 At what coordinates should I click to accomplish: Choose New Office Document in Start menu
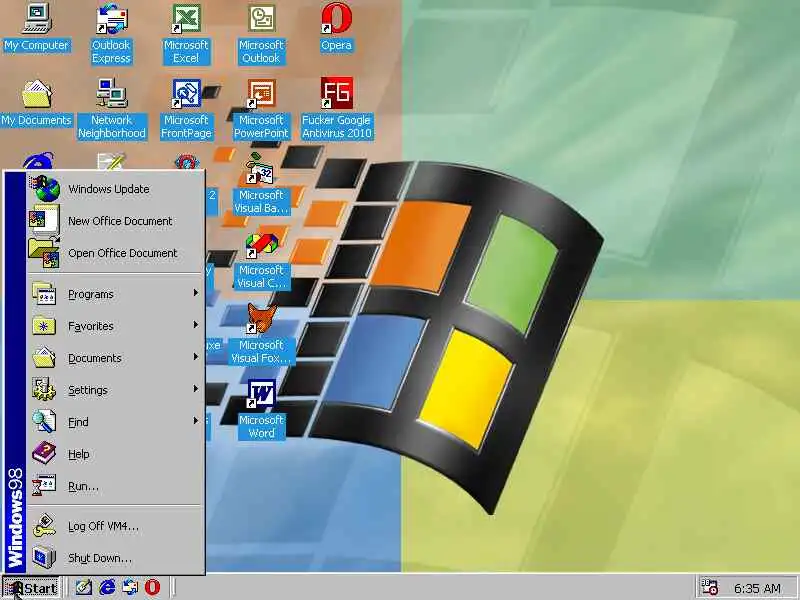click(x=116, y=221)
